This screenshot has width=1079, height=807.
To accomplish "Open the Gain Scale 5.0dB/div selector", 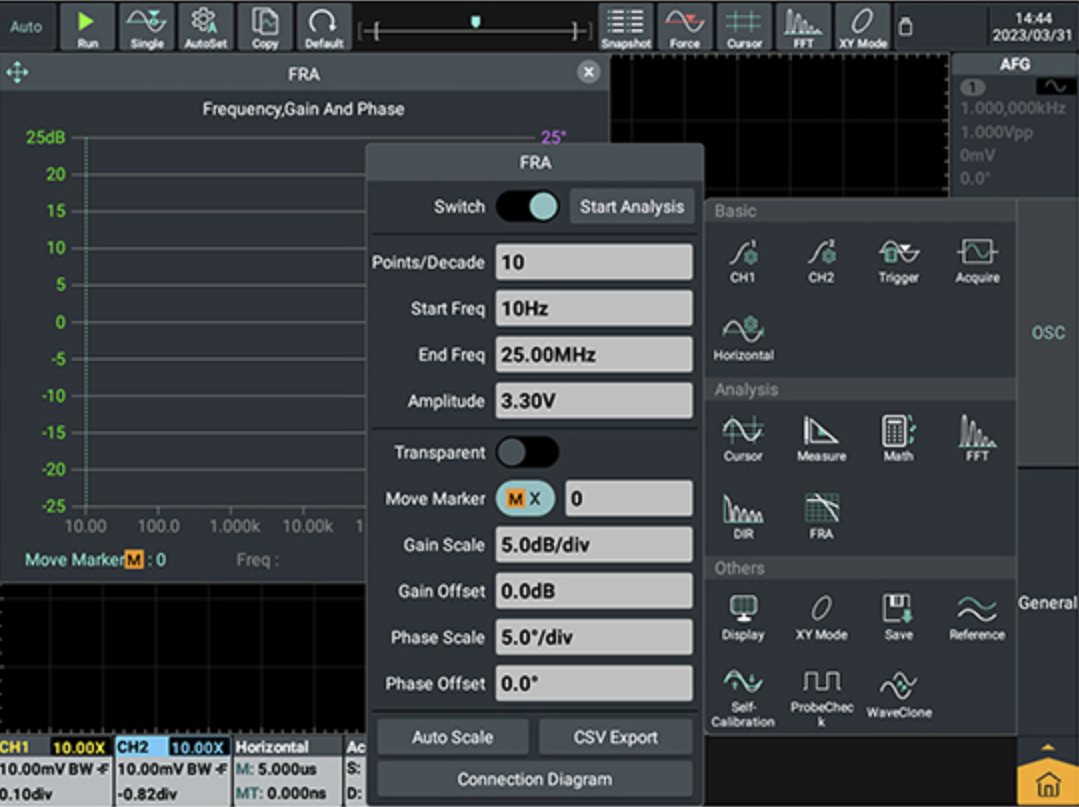I will pyautogui.click(x=593, y=545).
